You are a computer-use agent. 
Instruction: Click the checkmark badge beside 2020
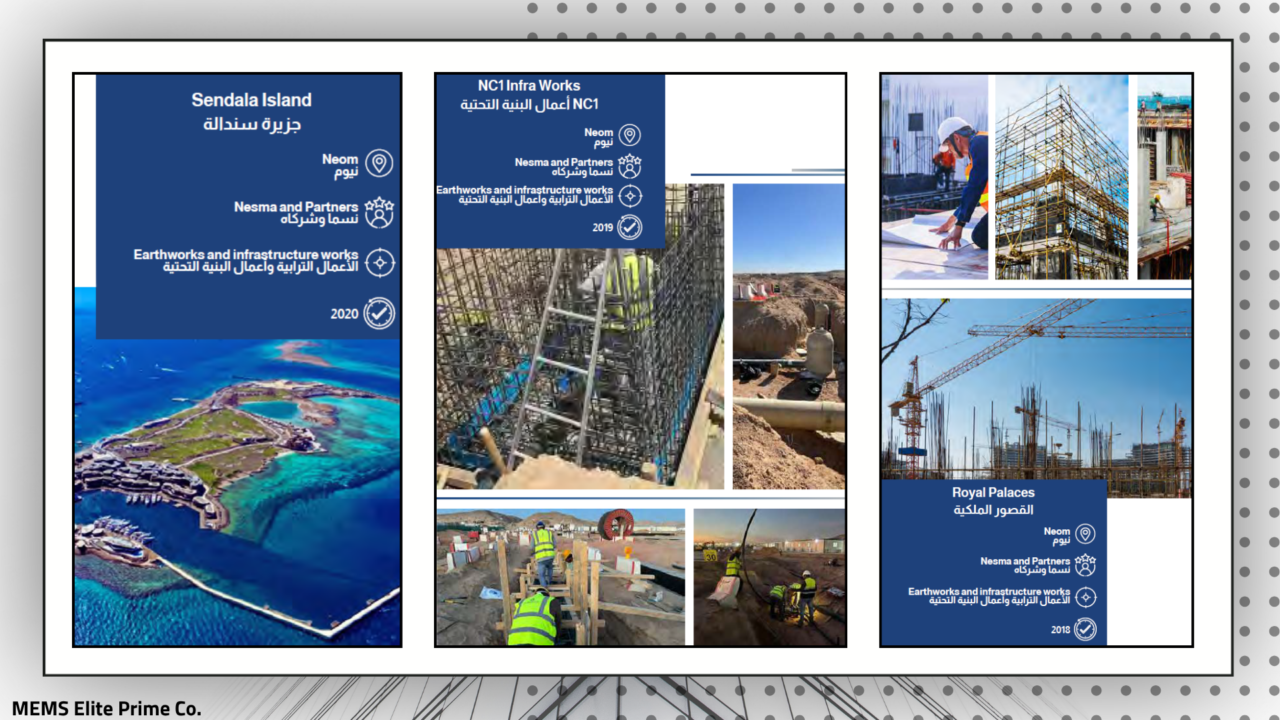379,314
